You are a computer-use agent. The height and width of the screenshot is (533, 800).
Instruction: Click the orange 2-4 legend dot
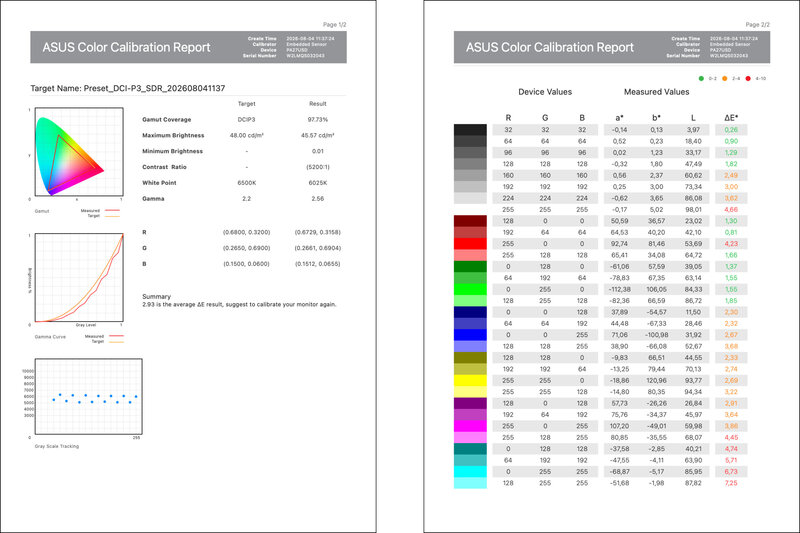click(724, 79)
